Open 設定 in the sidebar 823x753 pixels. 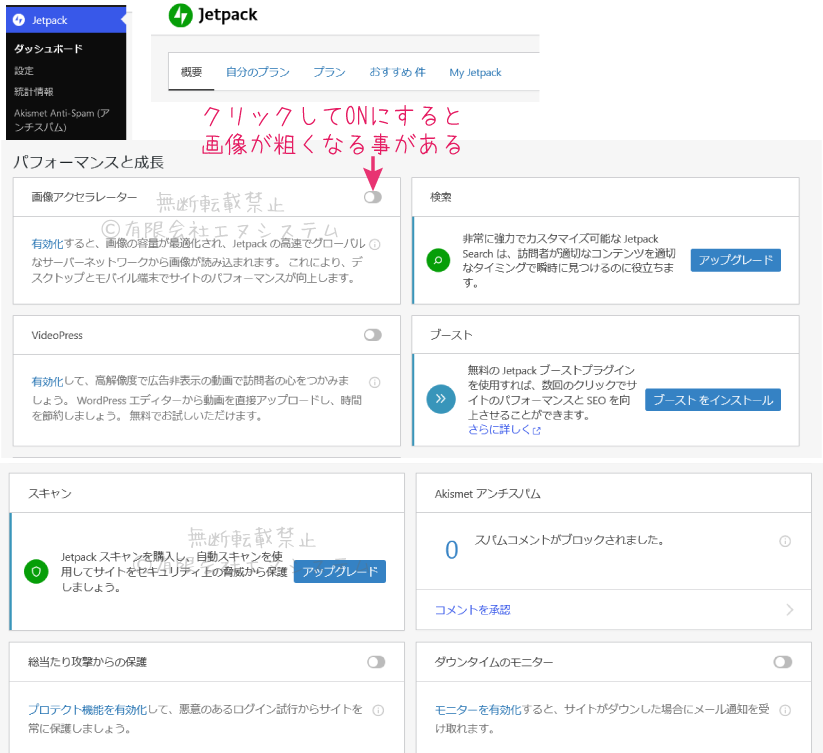coord(24,70)
